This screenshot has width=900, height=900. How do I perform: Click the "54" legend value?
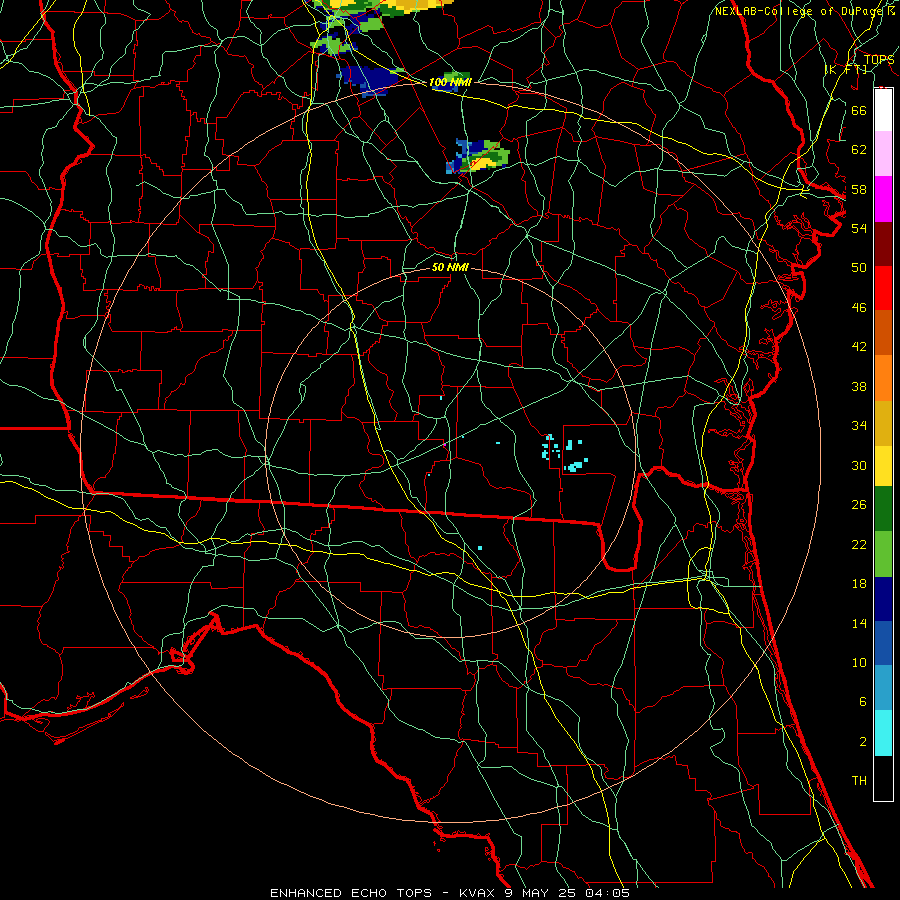click(859, 228)
